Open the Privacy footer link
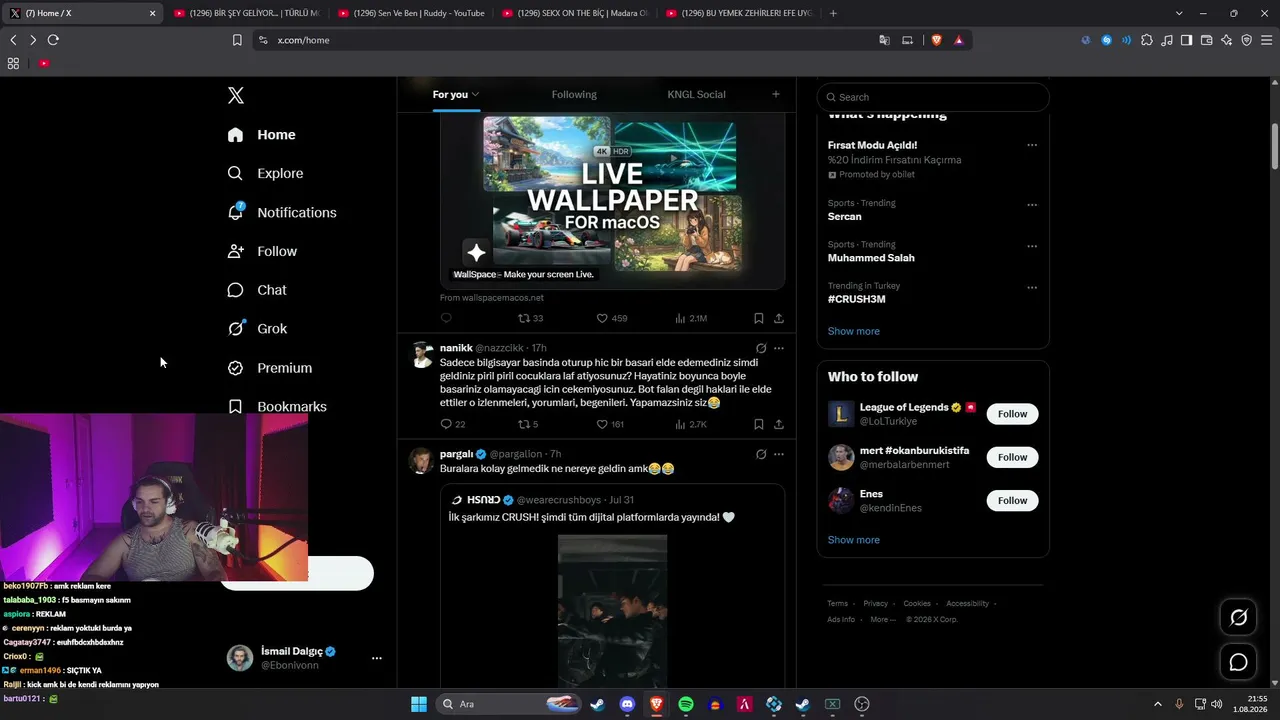This screenshot has height=720, width=1280. [876, 604]
